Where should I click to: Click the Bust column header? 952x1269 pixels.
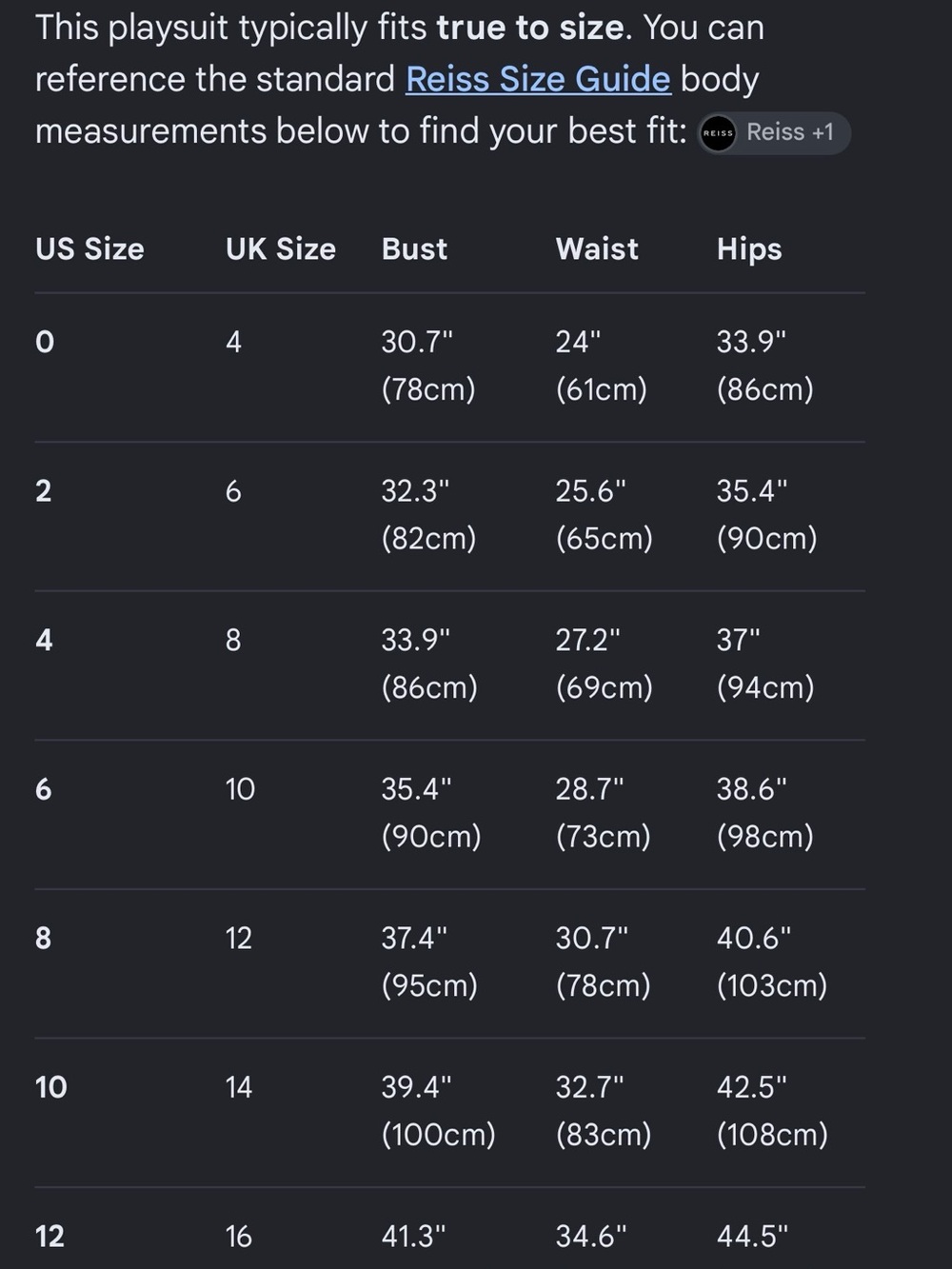[414, 248]
